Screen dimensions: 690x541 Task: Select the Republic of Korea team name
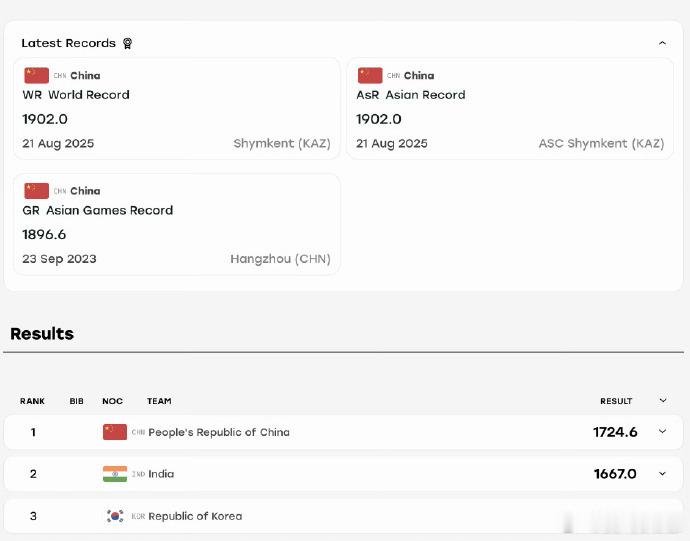[x=195, y=516]
